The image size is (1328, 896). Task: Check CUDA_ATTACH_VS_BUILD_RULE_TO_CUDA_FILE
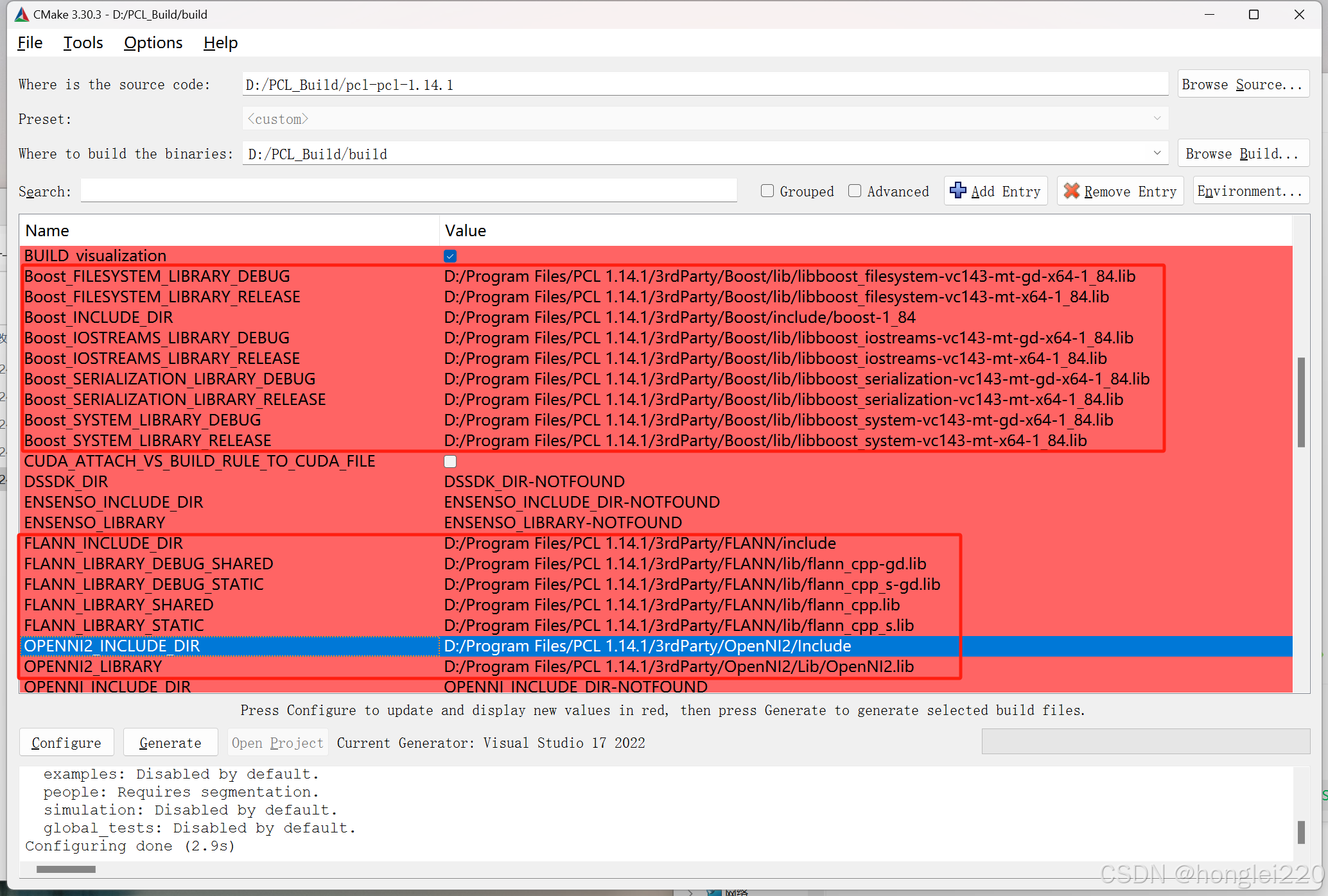(x=450, y=461)
